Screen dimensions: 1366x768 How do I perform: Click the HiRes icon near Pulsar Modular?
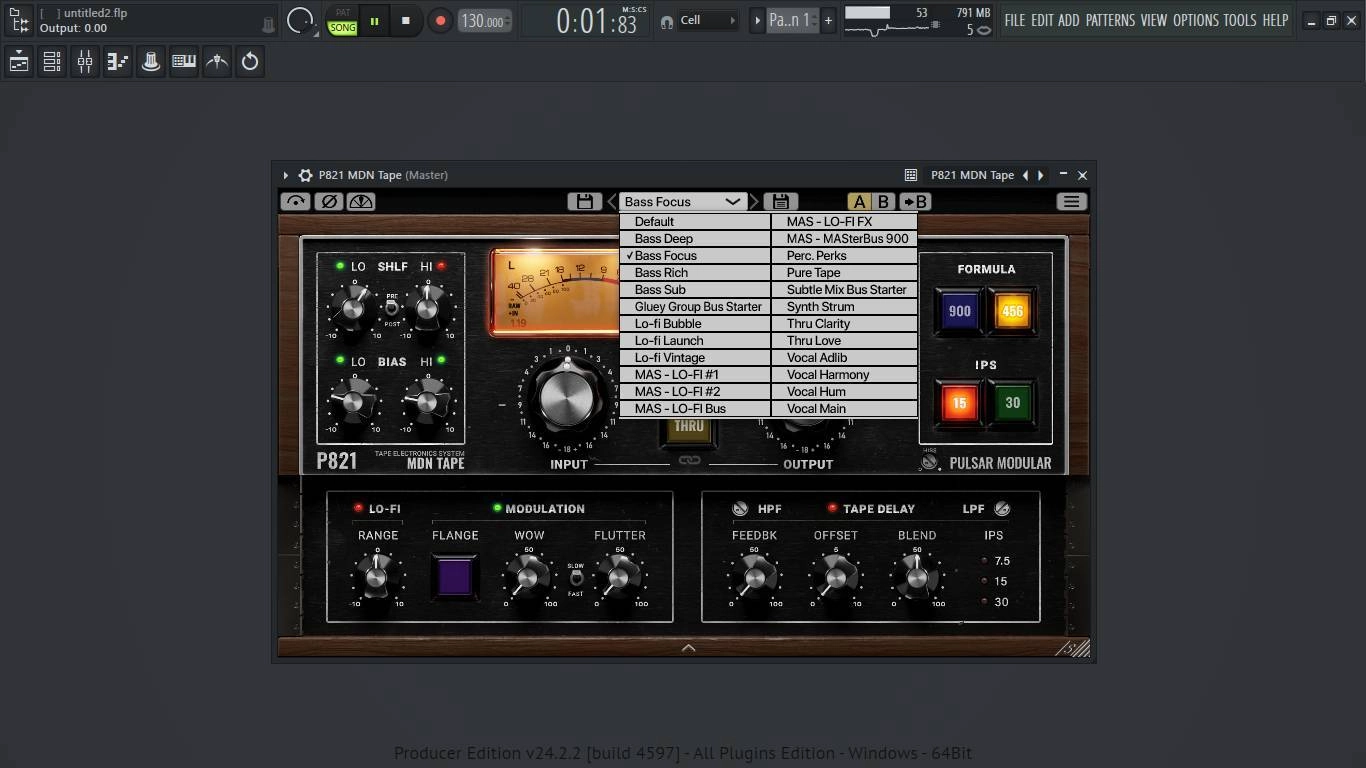[930, 460]
